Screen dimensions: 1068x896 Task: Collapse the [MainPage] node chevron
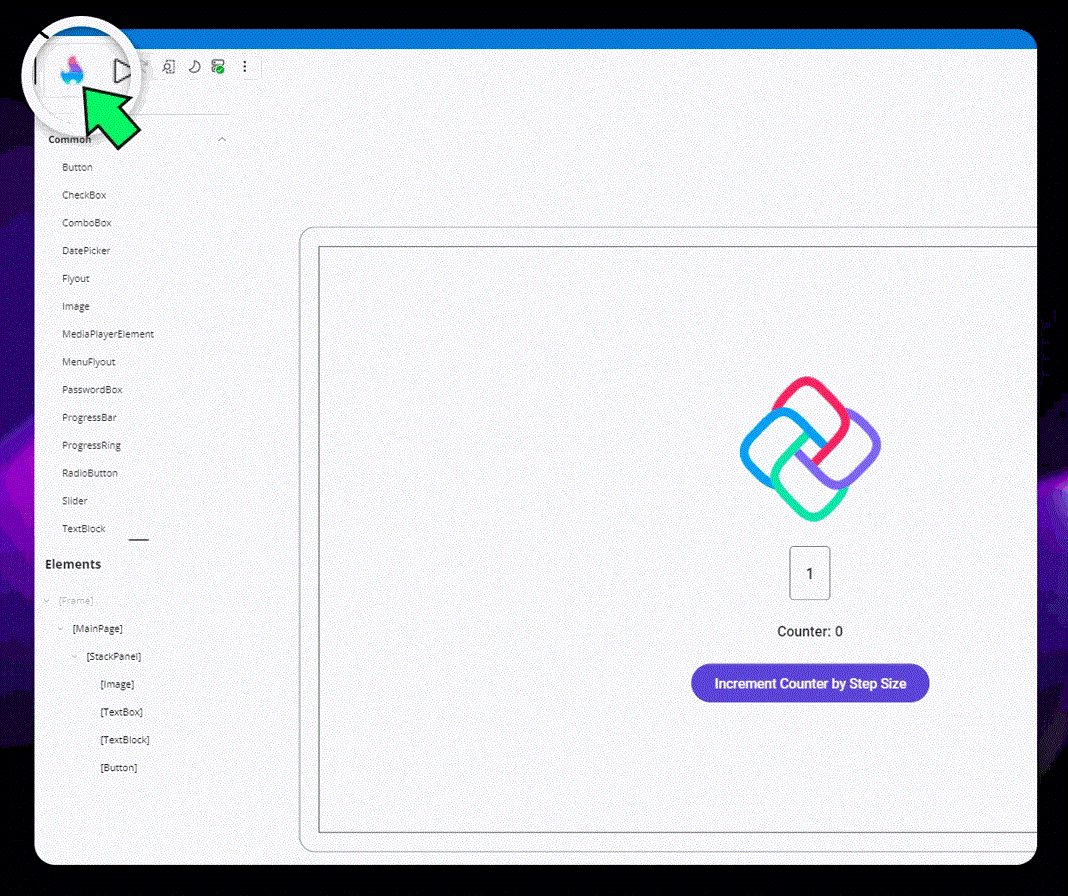61,629
